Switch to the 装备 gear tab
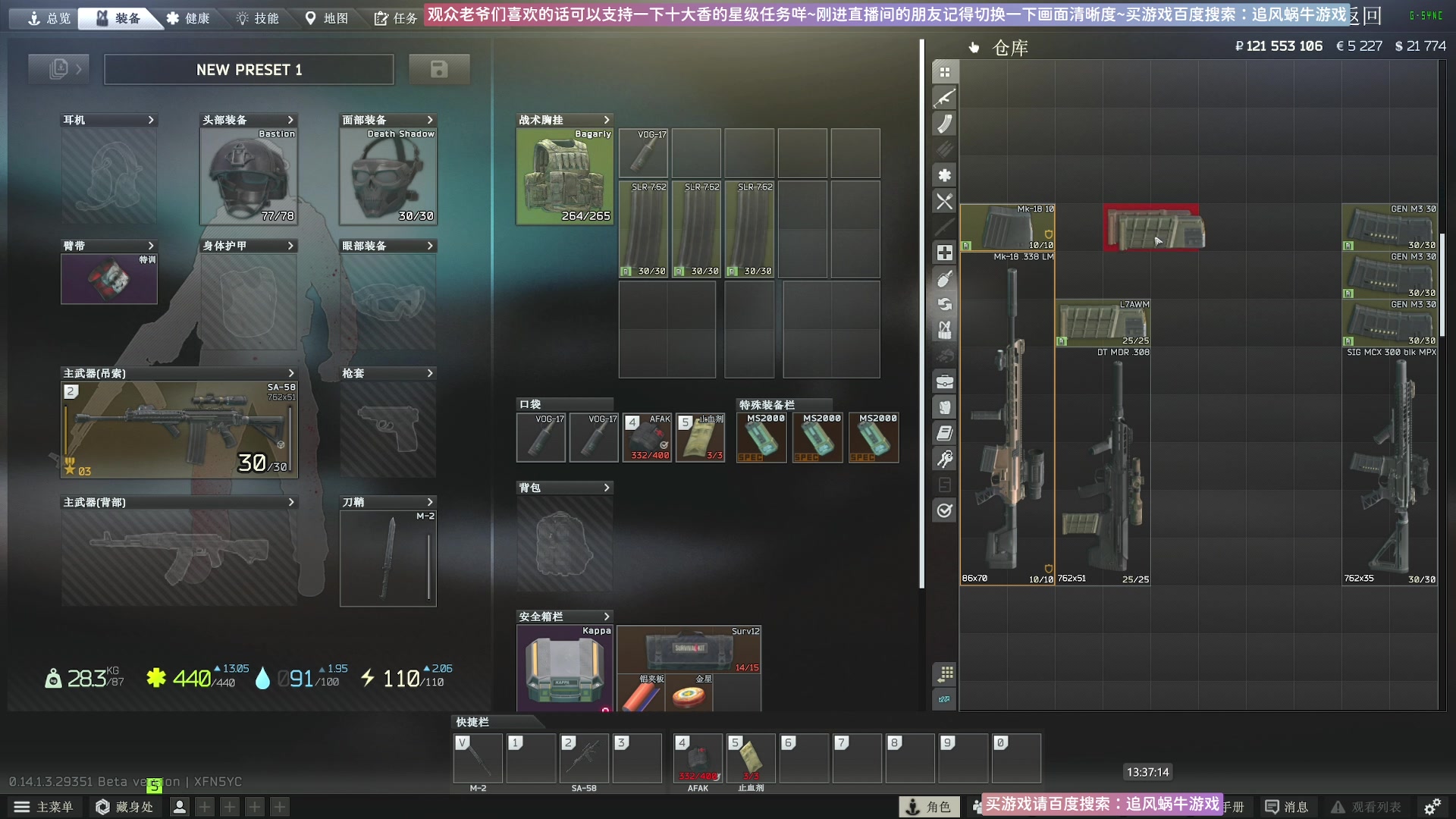Screen dimensions: 1456x819 point(118,18)
